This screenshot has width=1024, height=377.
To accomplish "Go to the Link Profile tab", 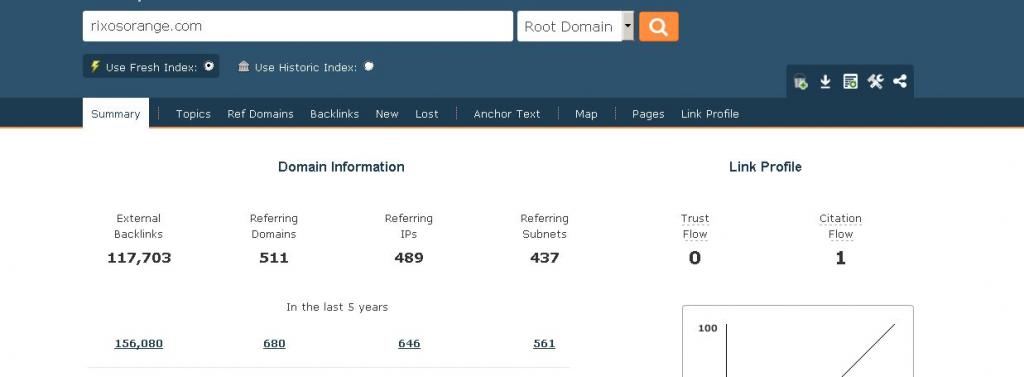I will (710, 114).
